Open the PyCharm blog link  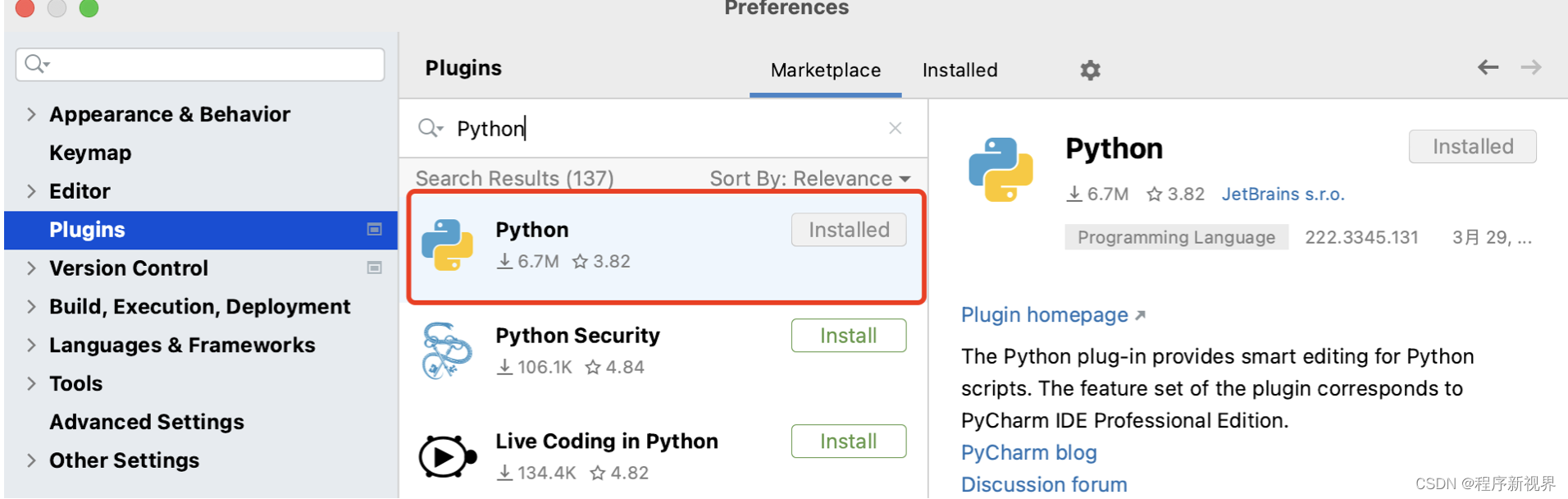click(x=1028, y=452)
